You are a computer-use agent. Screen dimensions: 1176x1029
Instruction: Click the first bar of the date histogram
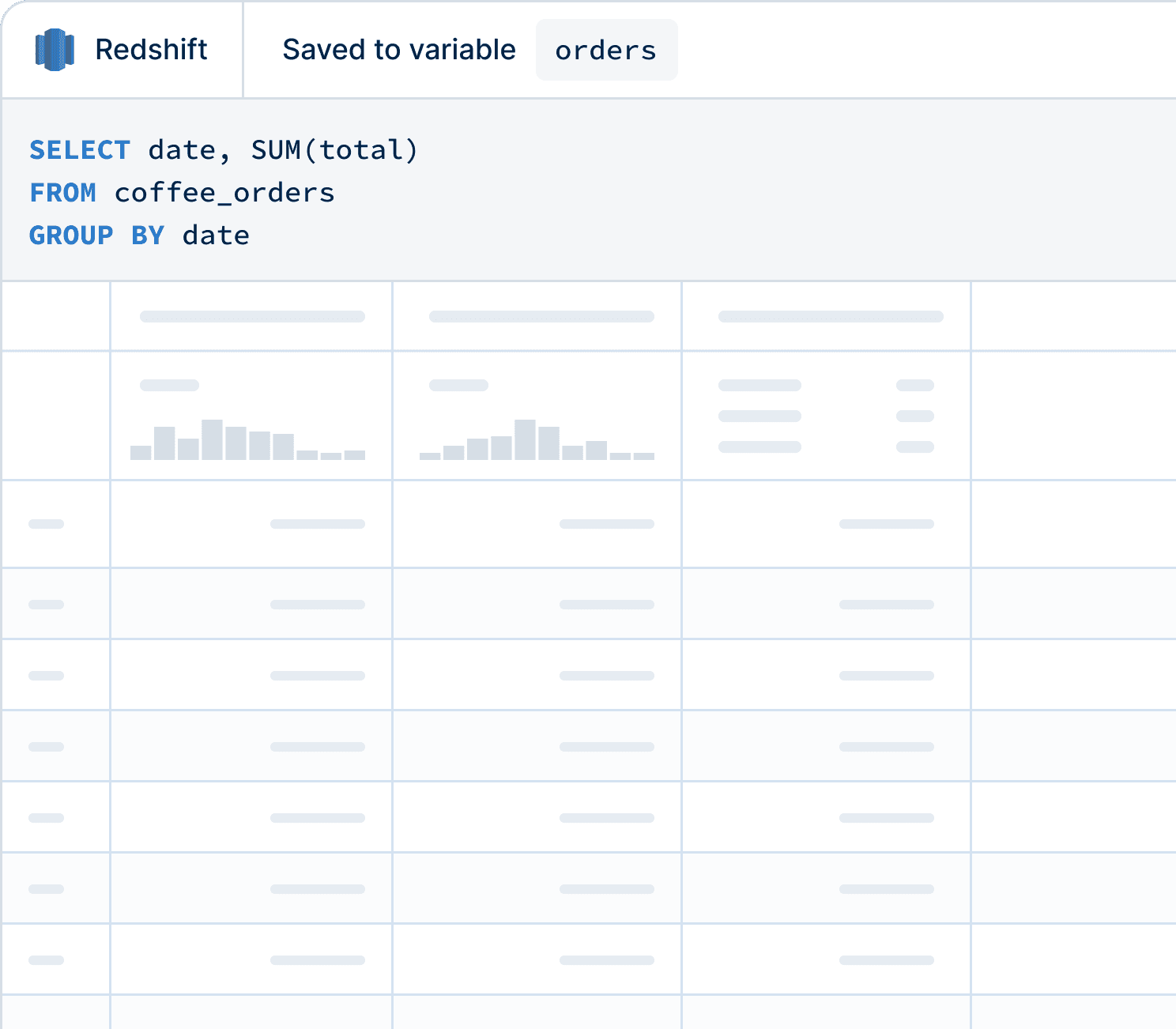[139, 452]
